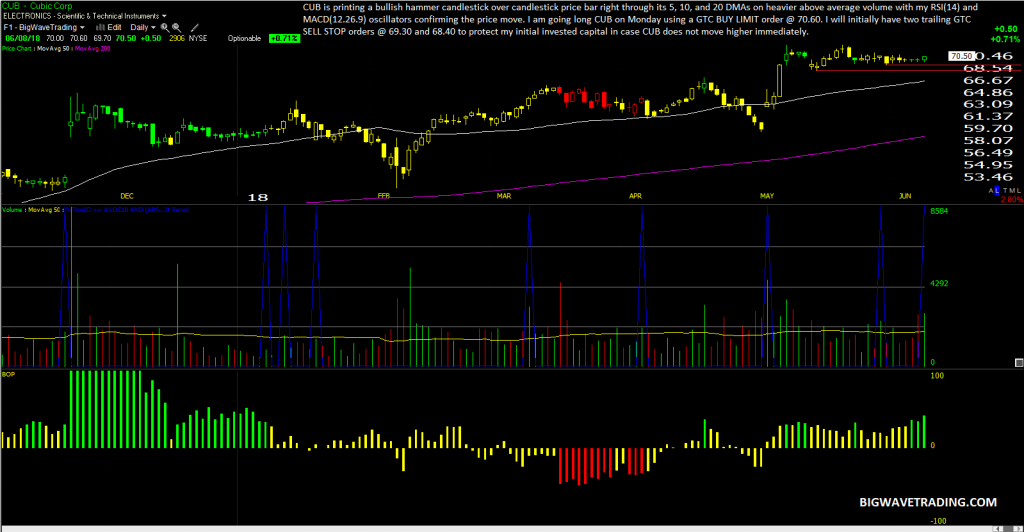This screenshot has width=1024, height=532.
Task: Click the MAY month label
Action: coord(767,196)
